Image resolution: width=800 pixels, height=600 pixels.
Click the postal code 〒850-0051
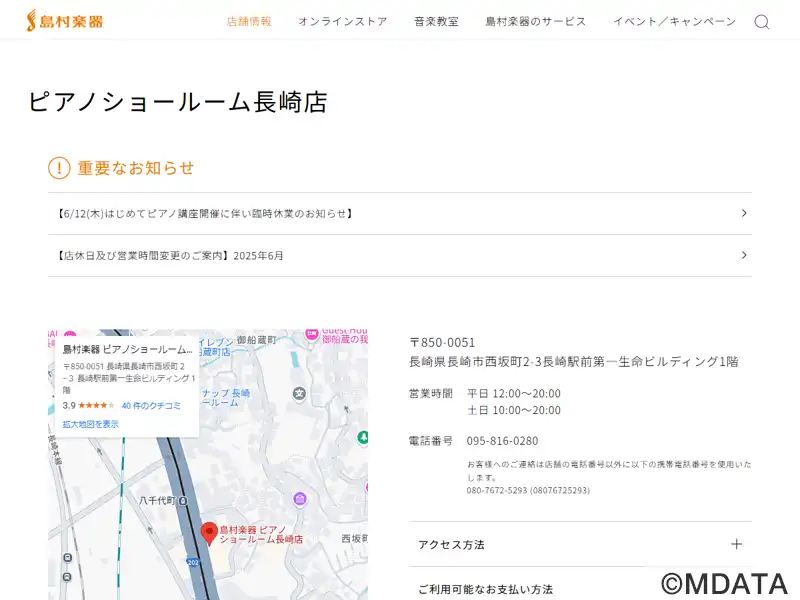click(442, 342)
